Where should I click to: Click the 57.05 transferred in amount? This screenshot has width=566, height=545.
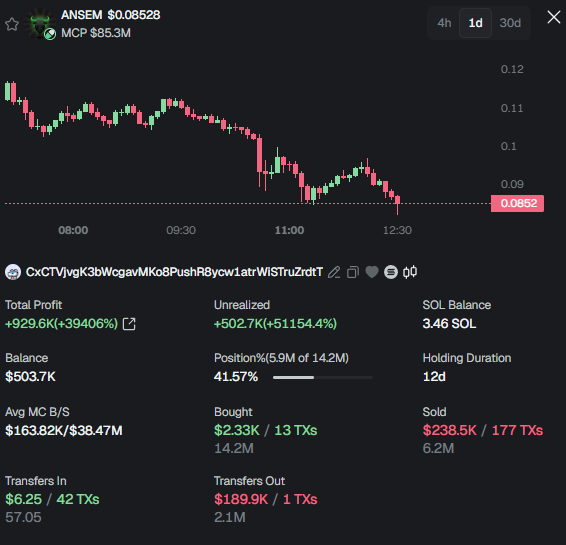pos(23,518)
